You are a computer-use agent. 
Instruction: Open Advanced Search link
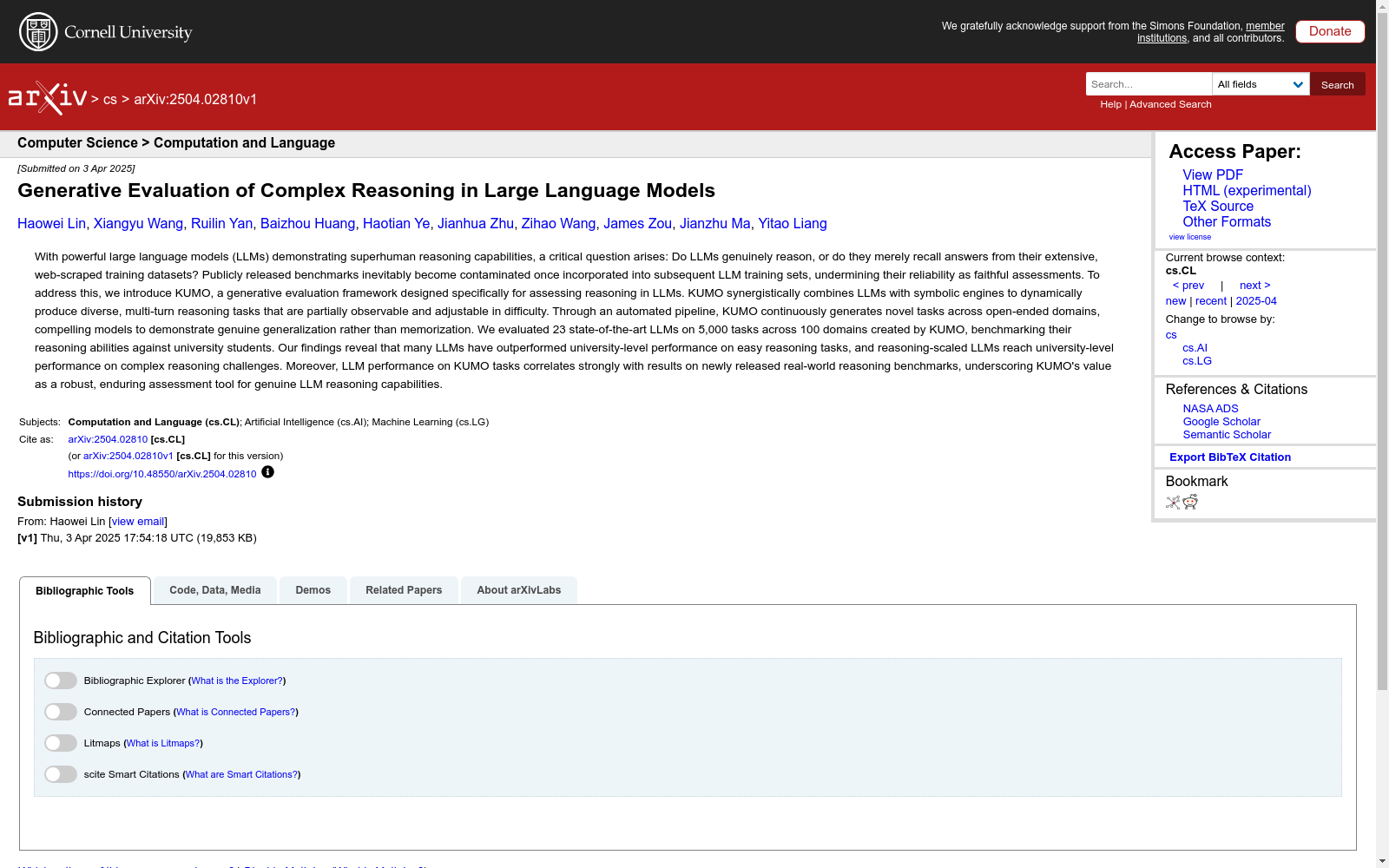(1170, 104)
